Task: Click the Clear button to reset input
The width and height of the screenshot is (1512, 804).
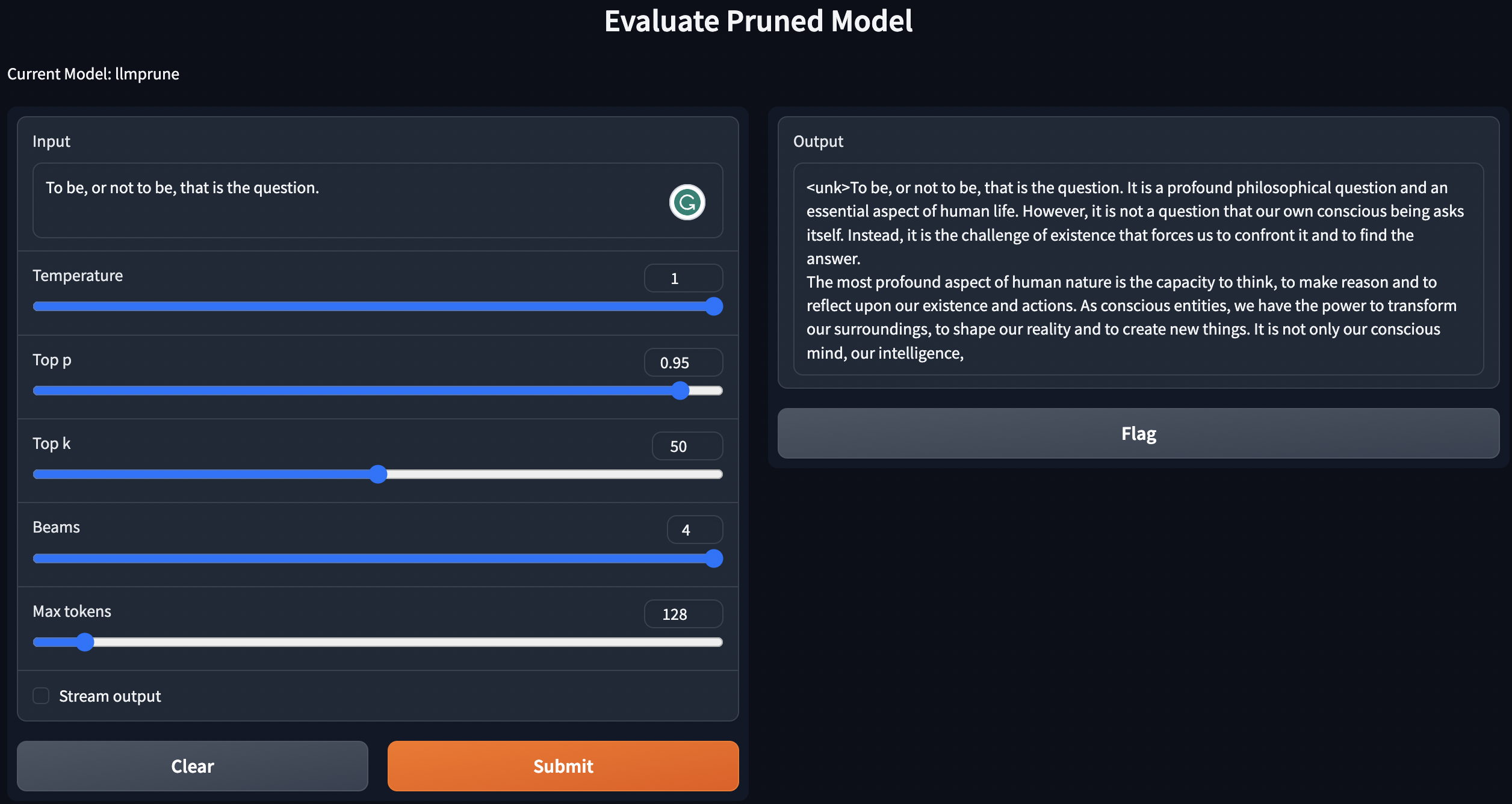Action: tap(192, 765)
